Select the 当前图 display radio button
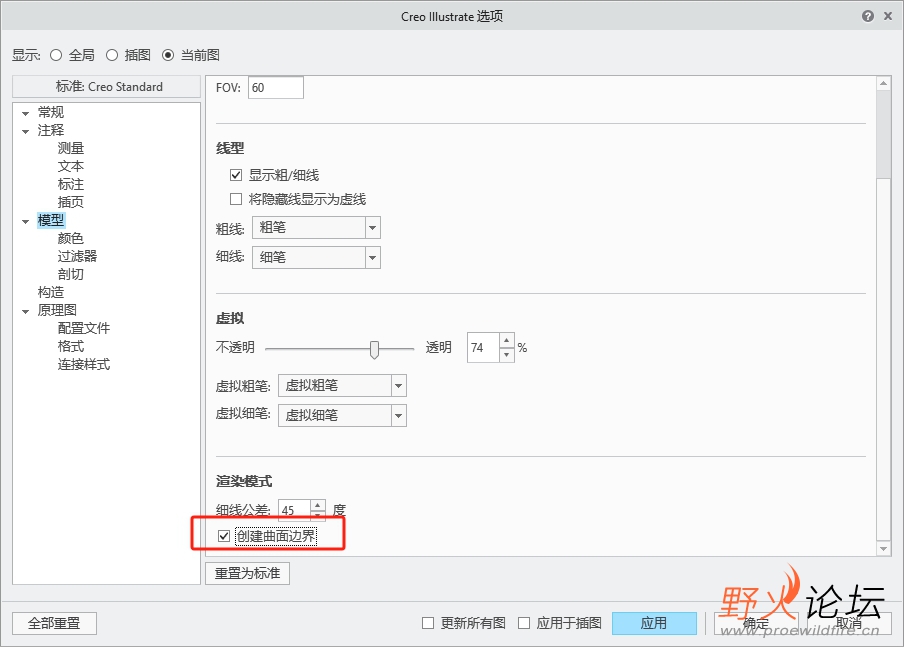The image size is (904, 647). [x=168, y=55]
